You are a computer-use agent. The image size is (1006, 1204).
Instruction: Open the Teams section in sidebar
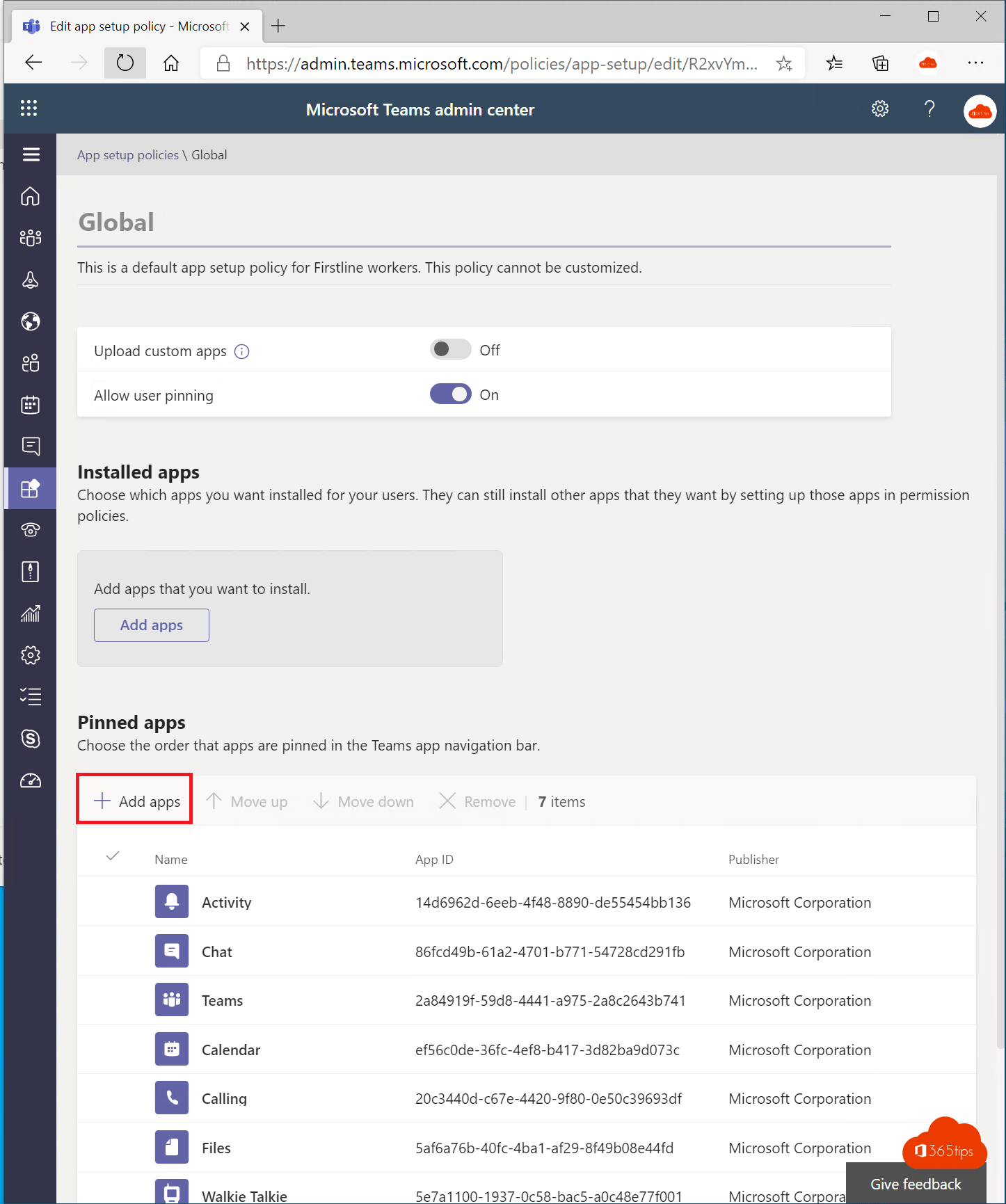click(x=31, y=238)
